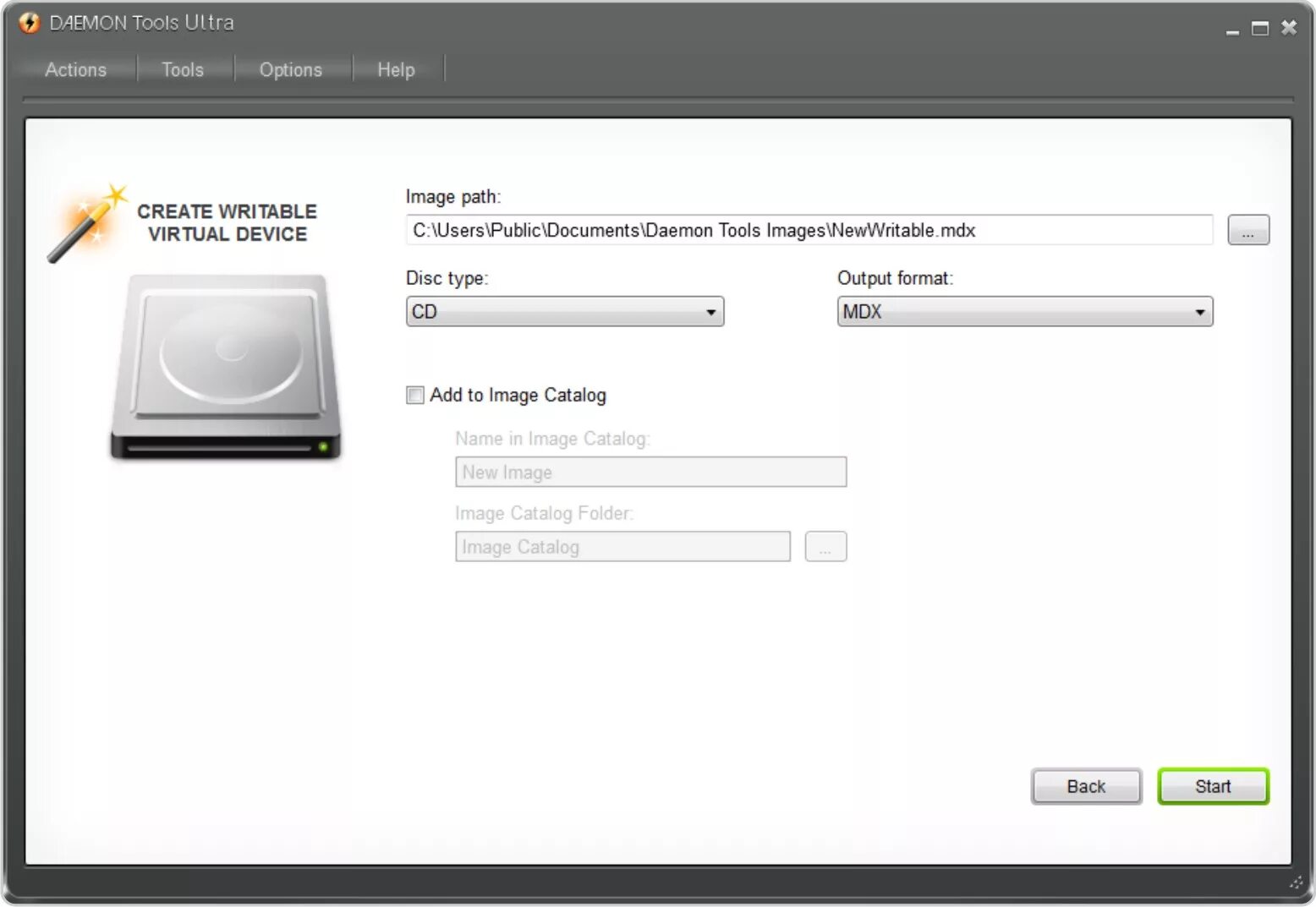Screen dimensions: 1316x907
Task: Click the virtual drive device image
Action: (x=226, y=367)
